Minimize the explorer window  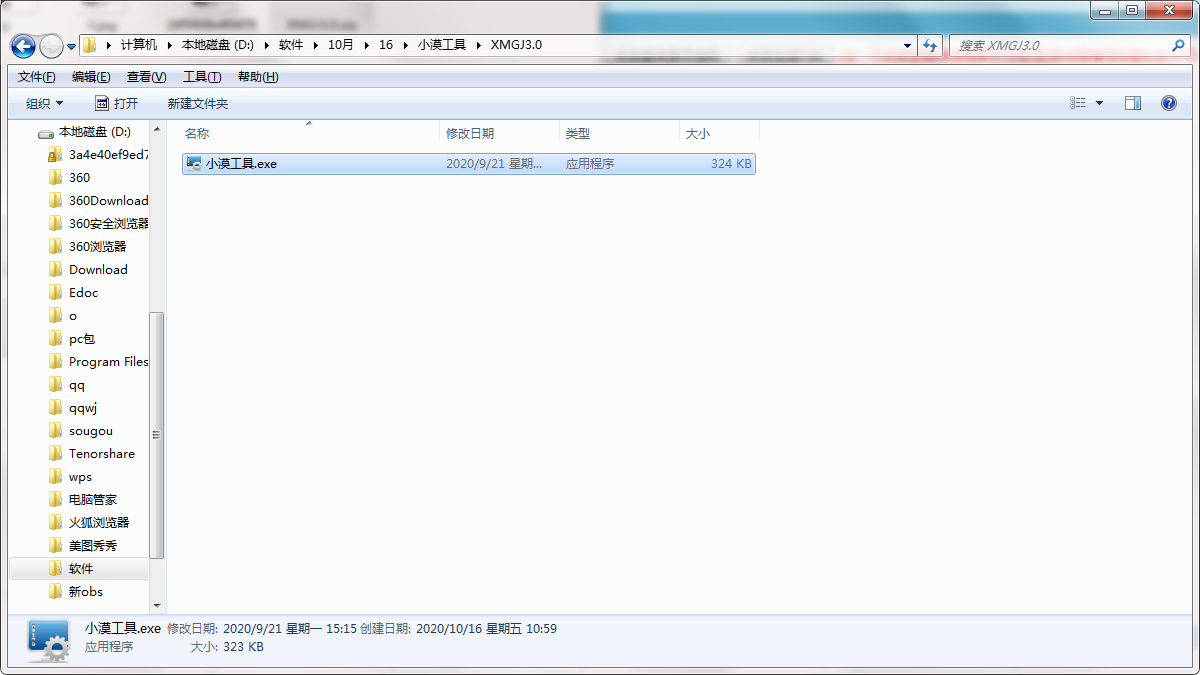(x=1103, y=10)
